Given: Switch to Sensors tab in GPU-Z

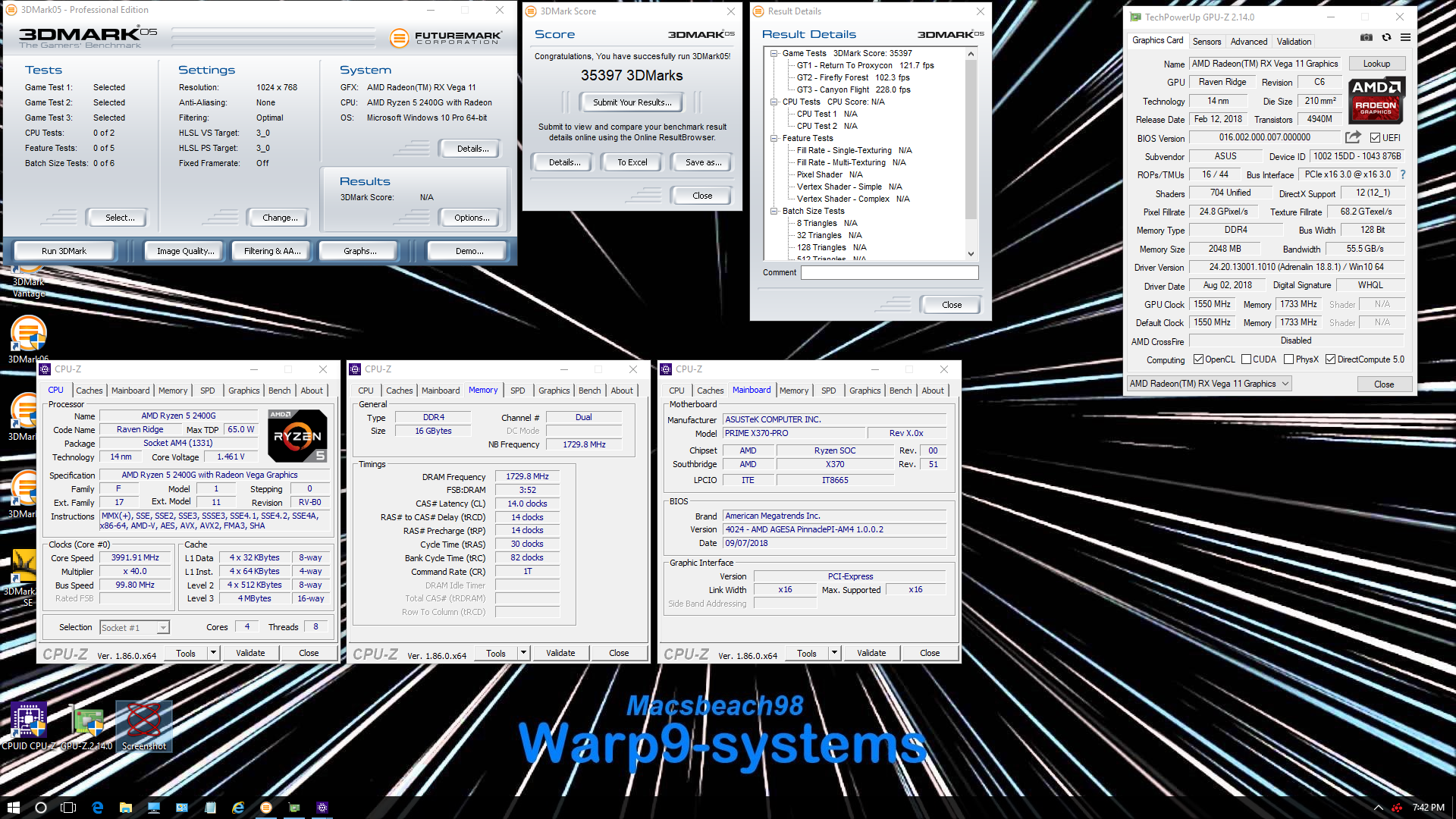Looking at the screenshot, I should tap(1207, 42).
